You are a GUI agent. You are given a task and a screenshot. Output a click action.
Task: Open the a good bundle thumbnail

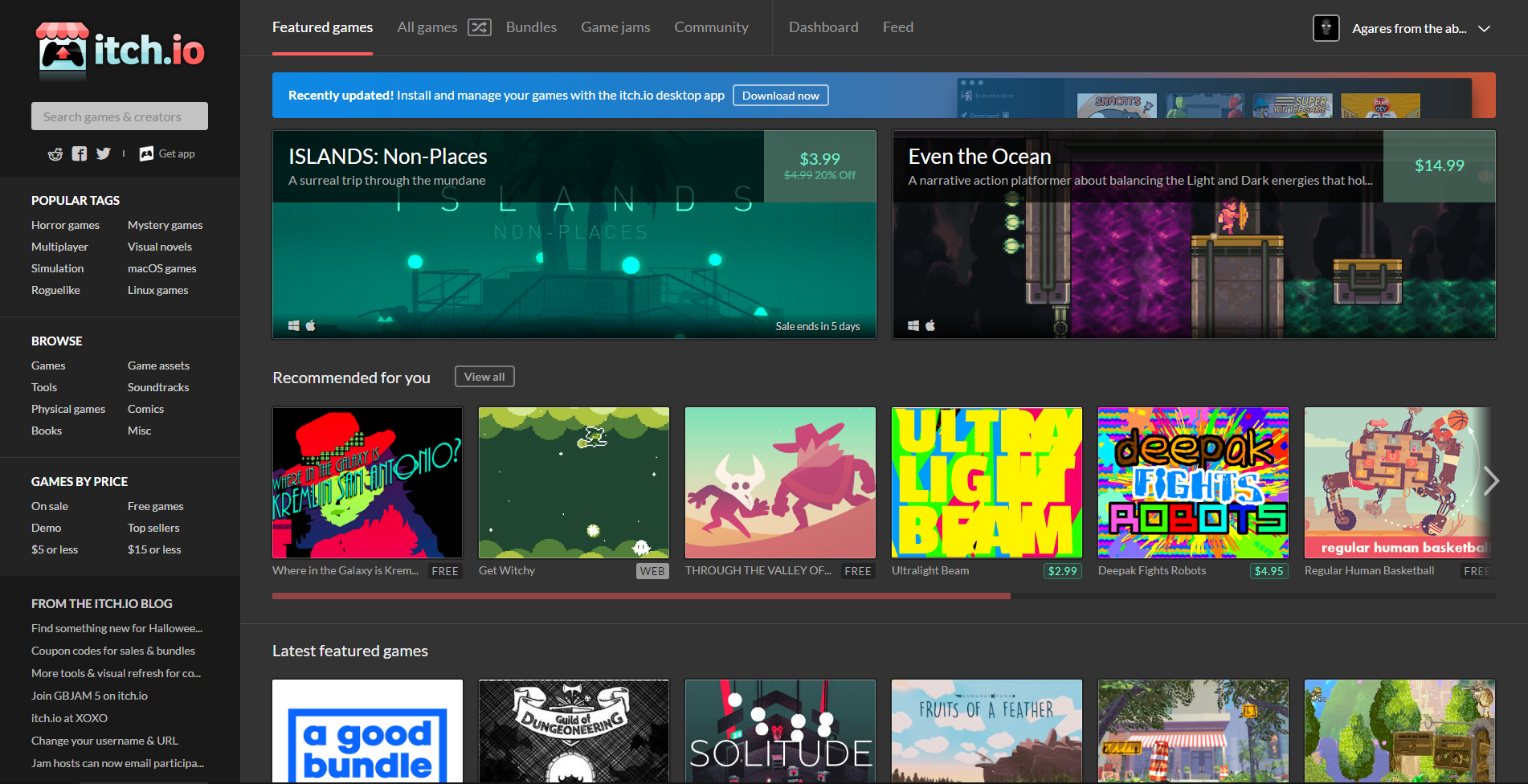point(368,731)
